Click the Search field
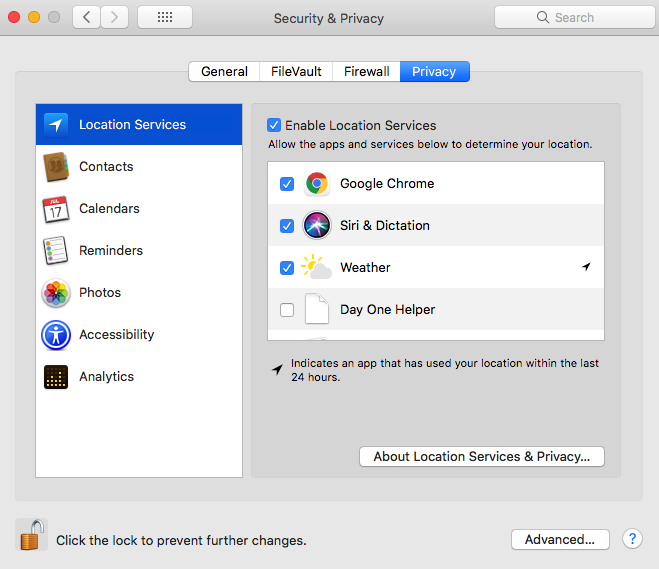The image size is (659, 569). tap(575, 17)
